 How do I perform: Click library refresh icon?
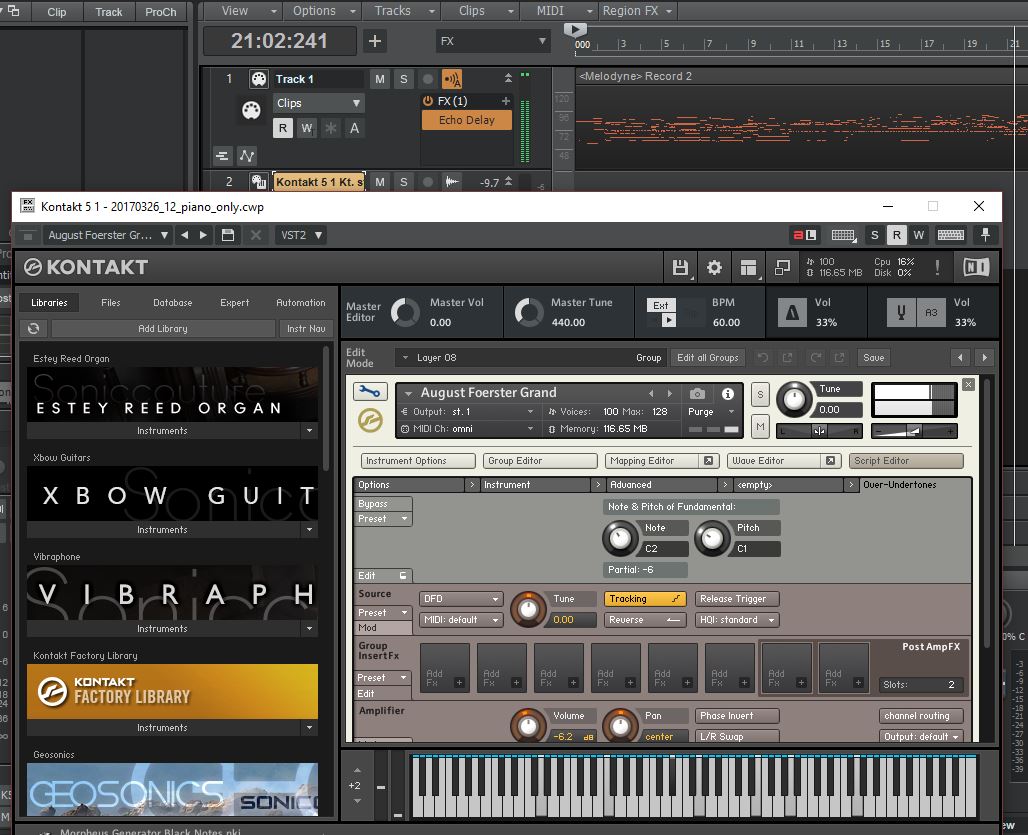(x=34, y=328)
